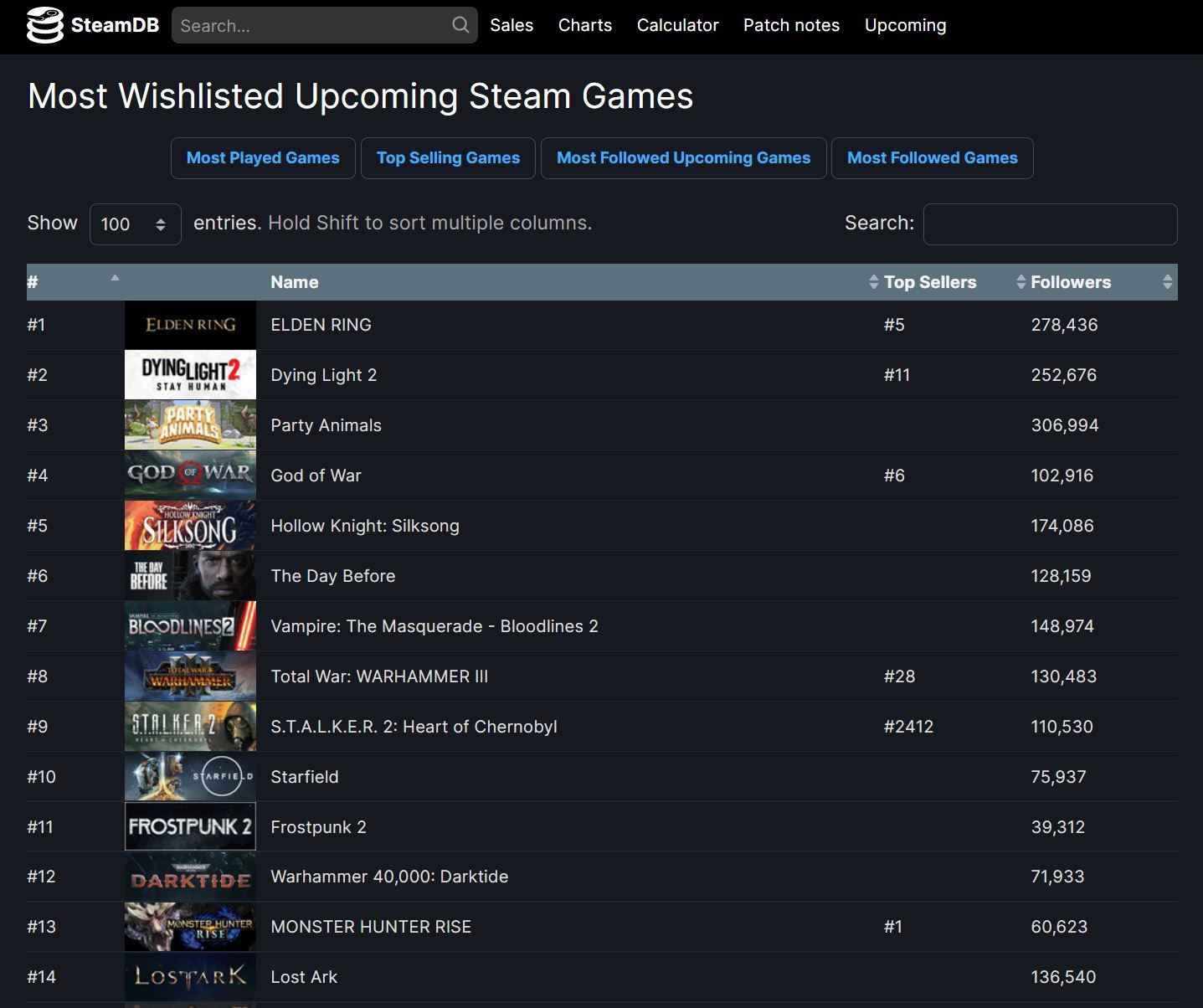Click the 278,436 followers value
Image resolution: width=1203 pixels, height=1008 pixels.
click(x=1064, y=325)
